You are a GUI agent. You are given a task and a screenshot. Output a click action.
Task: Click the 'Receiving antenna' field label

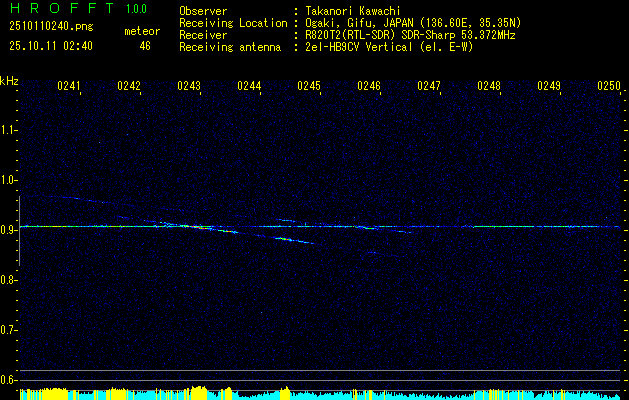[x=230, y=47]
